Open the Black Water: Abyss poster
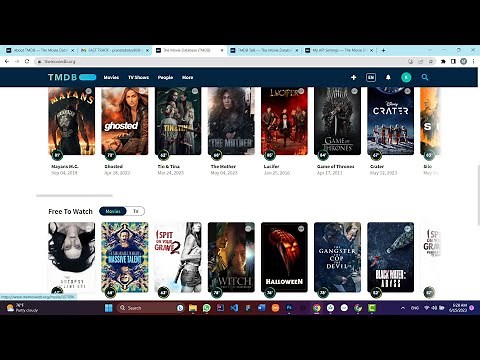Image resolution: width=480 pixels, height=360 pixels. [x=391, y=257]
